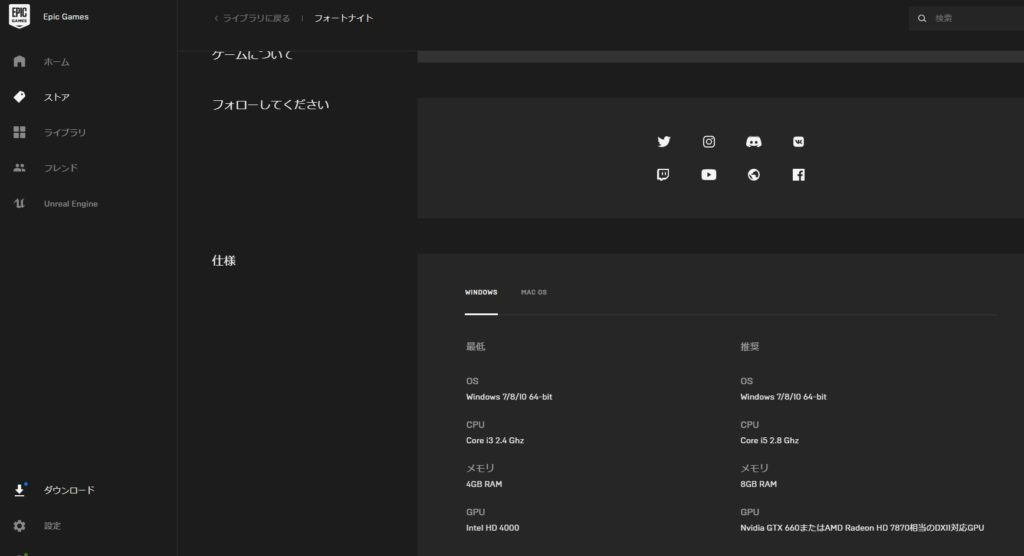Viewport: 1024px width, 556px height.
Task: Open the ホーム home icon
Action: 20,61
